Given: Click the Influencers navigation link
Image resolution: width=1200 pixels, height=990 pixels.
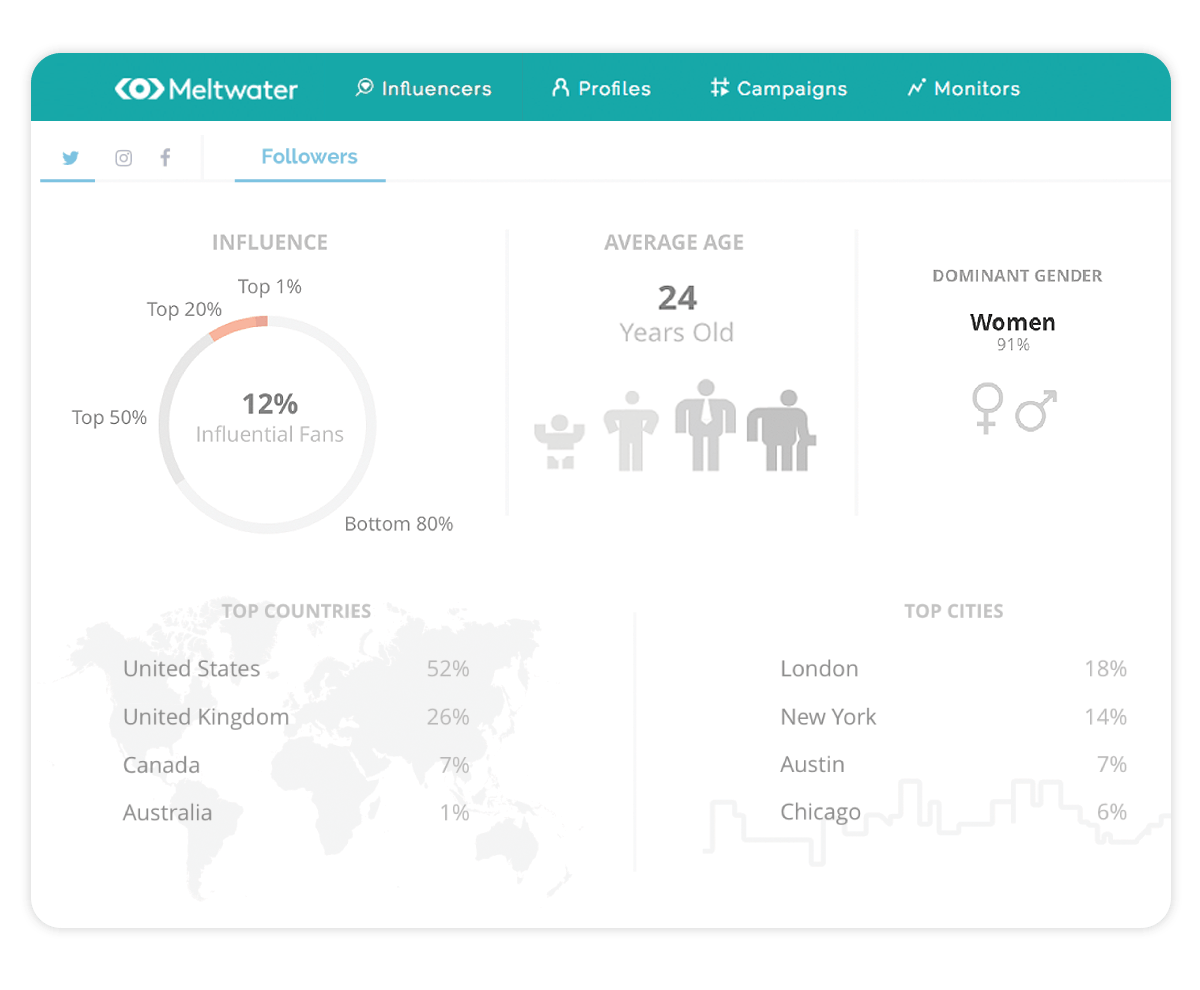Looking at the screenshot, I should point(436,88).
